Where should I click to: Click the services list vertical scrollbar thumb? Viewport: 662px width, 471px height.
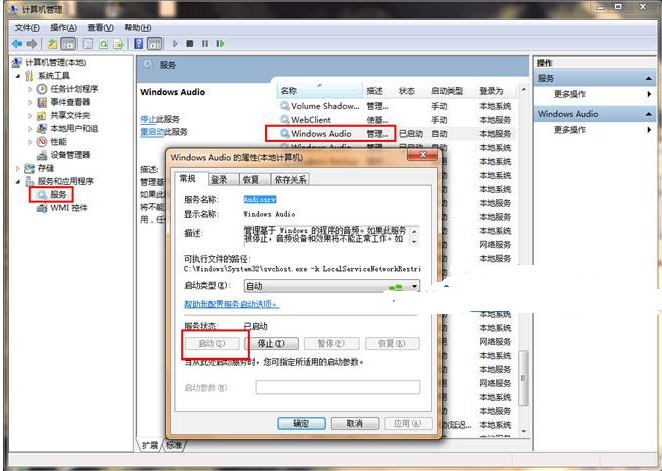pyautogui.click(x=524, y=378)
